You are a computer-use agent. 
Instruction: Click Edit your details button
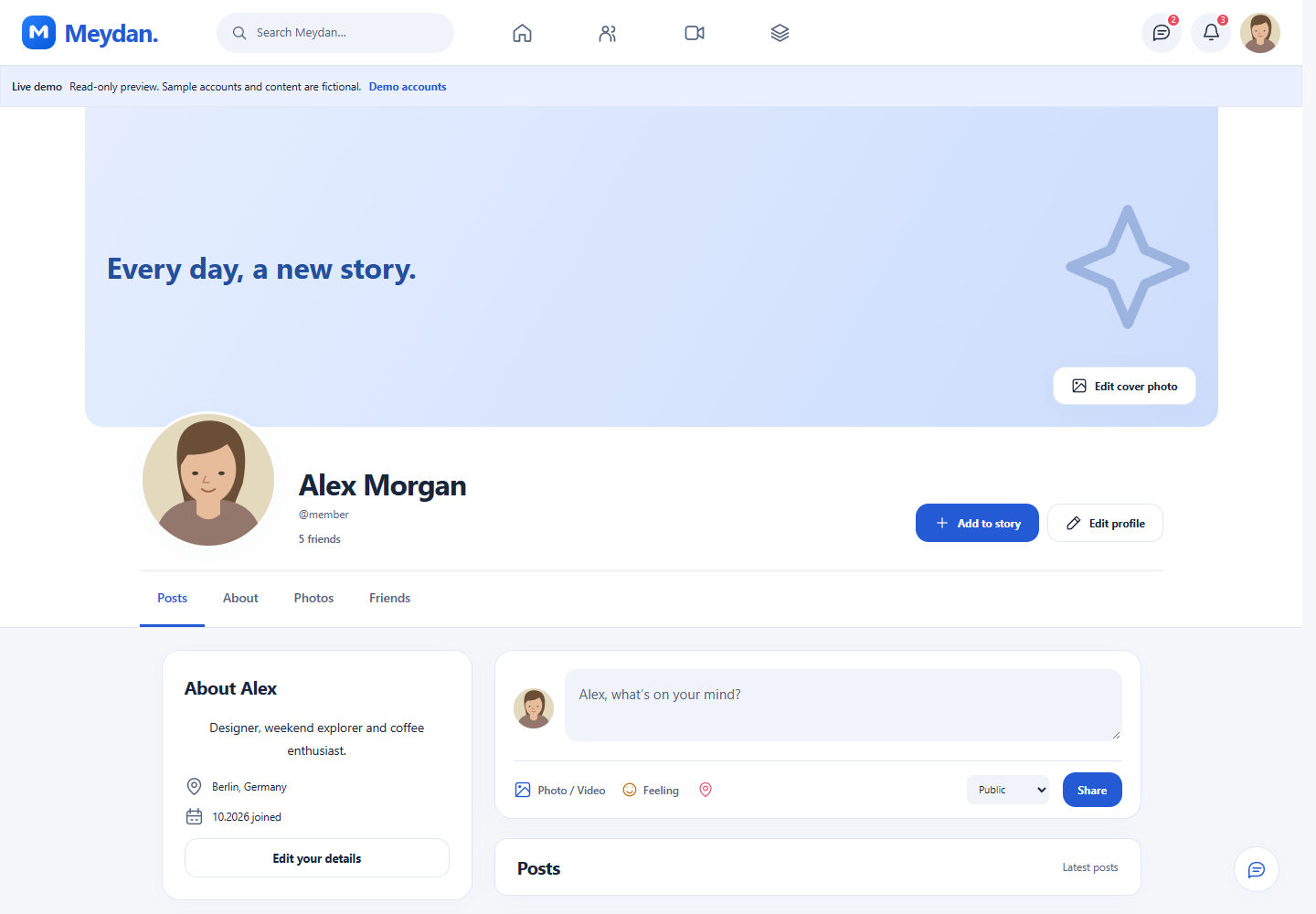[x=317, y=858]
